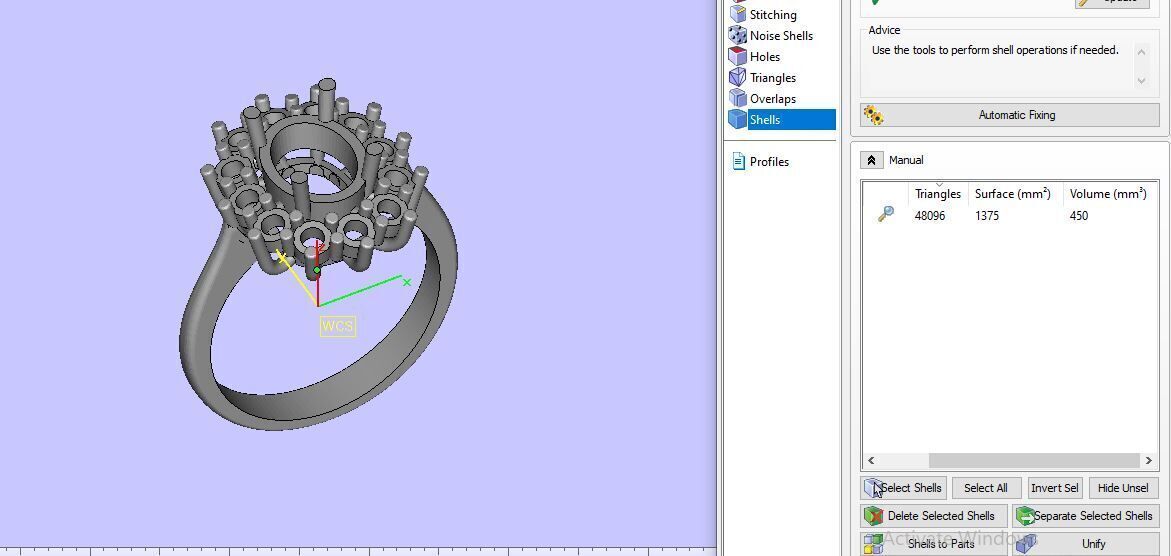Screen dimensions: 1171x556
Task: Click the Profiles document icon
Action: [x=739, y=161]
